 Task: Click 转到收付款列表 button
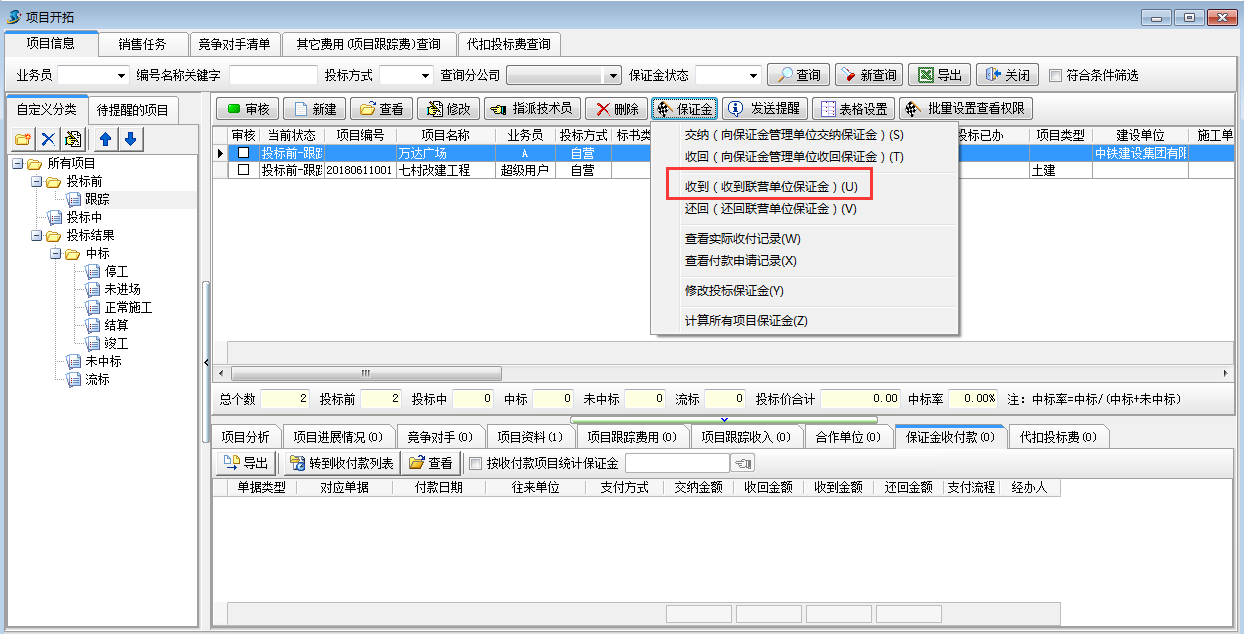pyautogui.click(x=340, y=463)
